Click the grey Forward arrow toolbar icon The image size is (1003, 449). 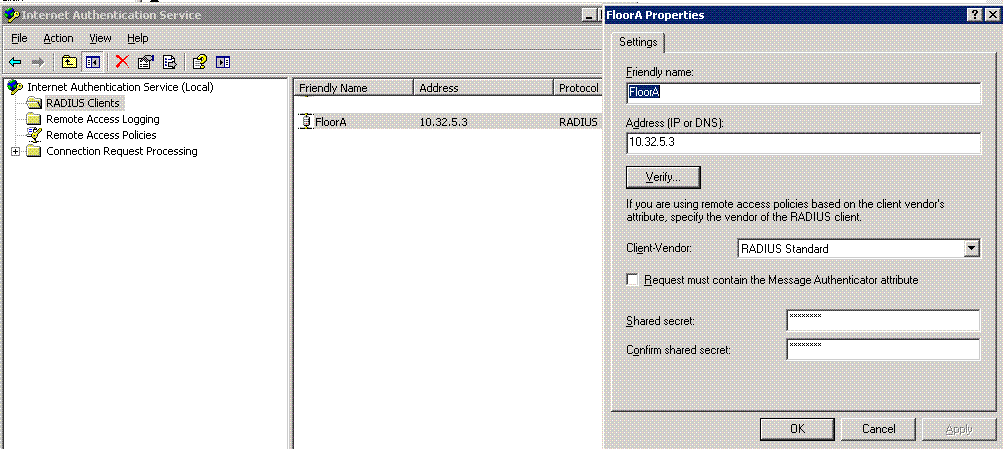click(x=38, y=62)
